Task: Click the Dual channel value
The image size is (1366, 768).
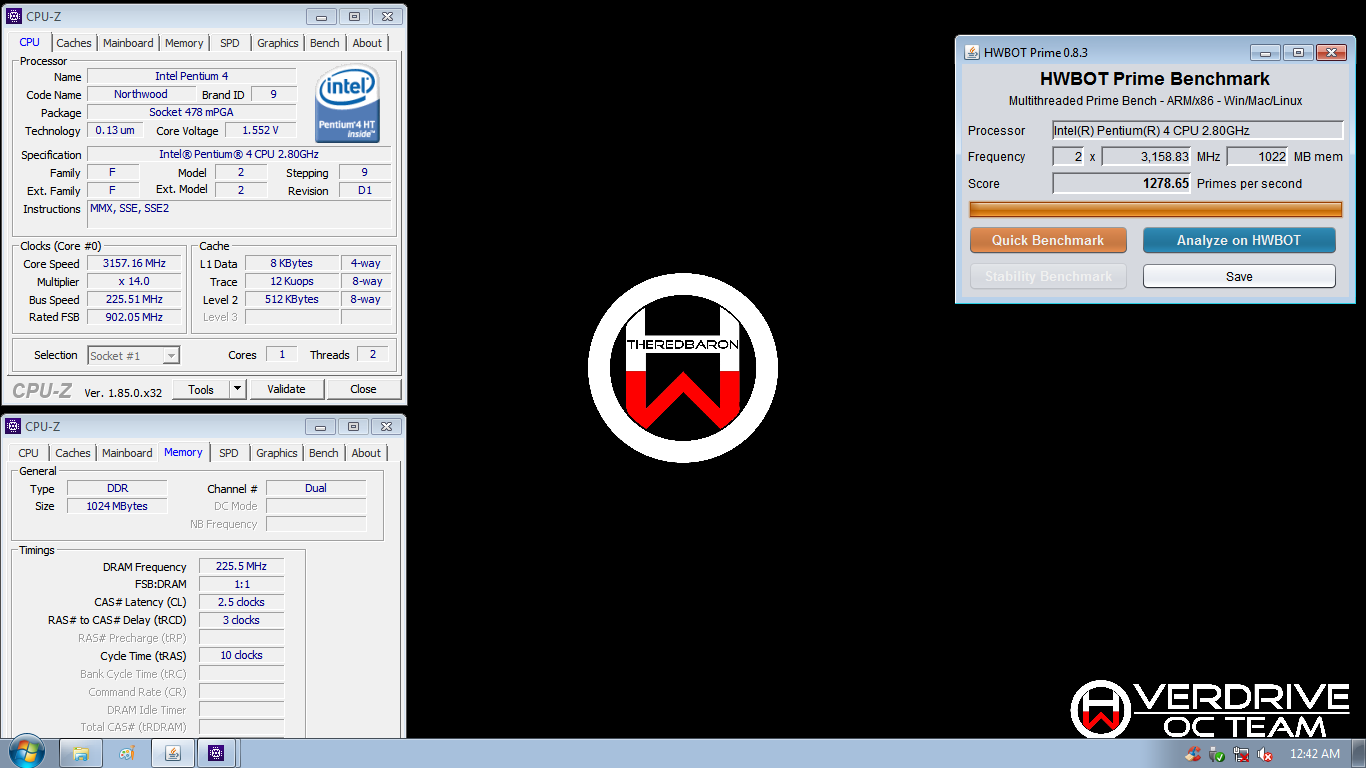Action: [316, 488]
